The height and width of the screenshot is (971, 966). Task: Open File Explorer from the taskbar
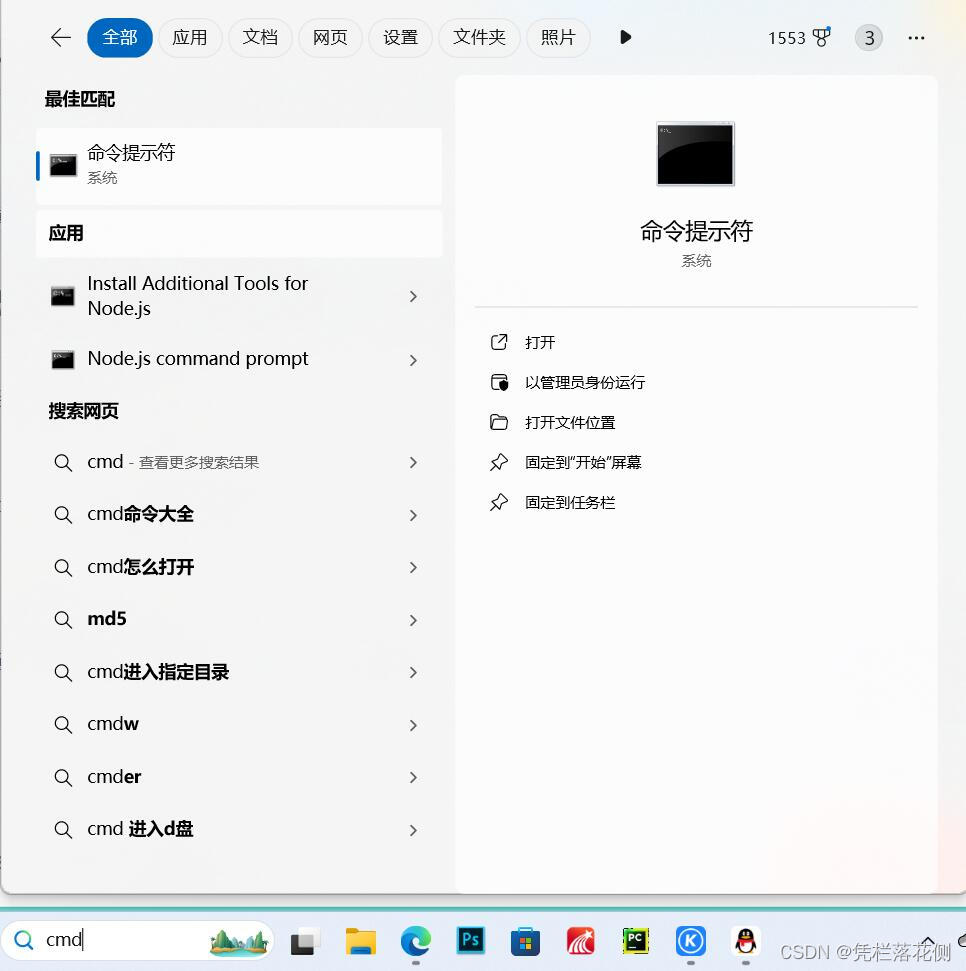[x=361, y=941]
